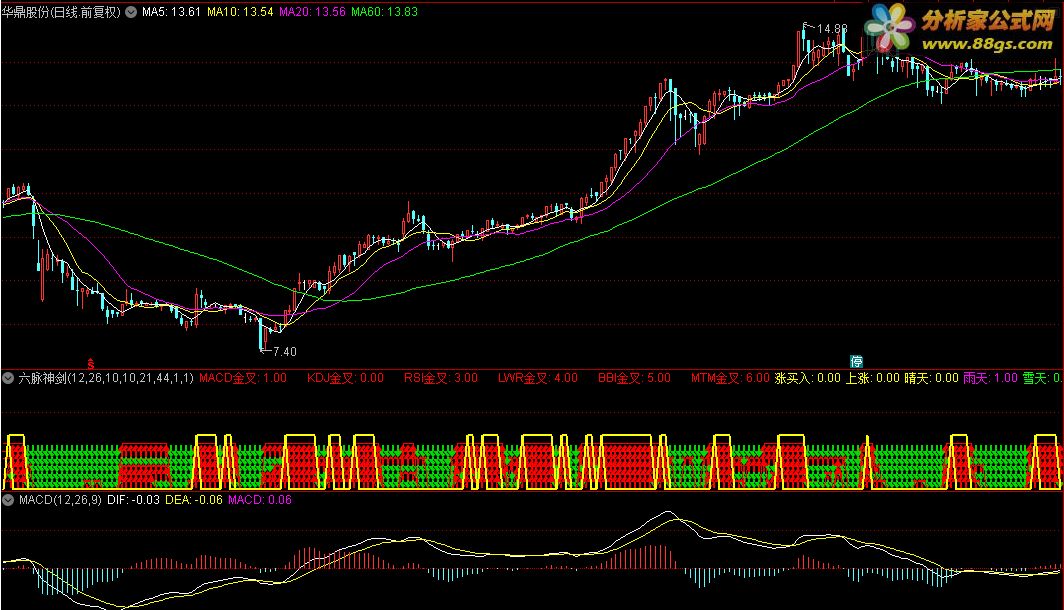
Task: Select the MACD金叉: 1.00 value
Action: click(243, 378)
